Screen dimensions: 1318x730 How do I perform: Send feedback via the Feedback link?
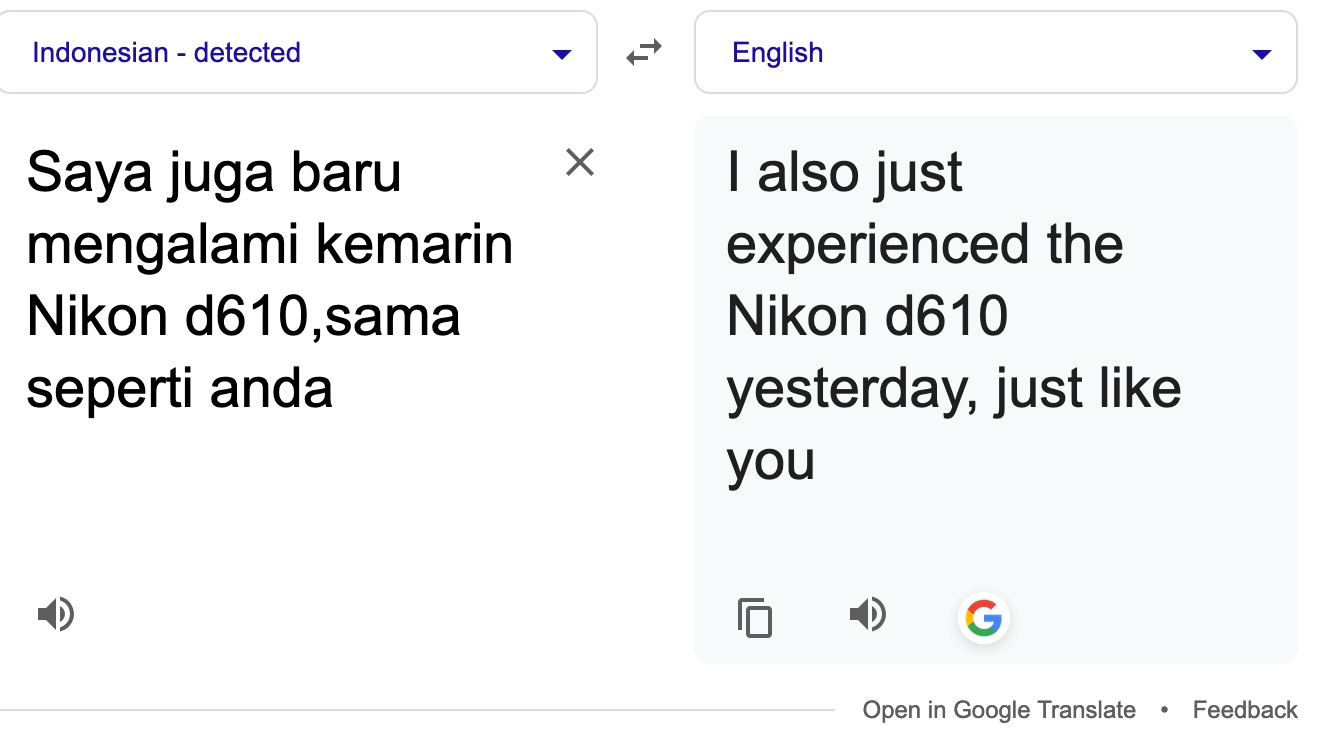tap(1245, 710)
